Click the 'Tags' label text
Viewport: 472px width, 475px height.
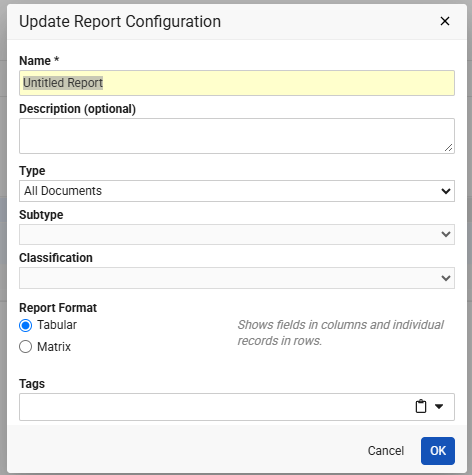pyautogui.click(x=32, y=384)
